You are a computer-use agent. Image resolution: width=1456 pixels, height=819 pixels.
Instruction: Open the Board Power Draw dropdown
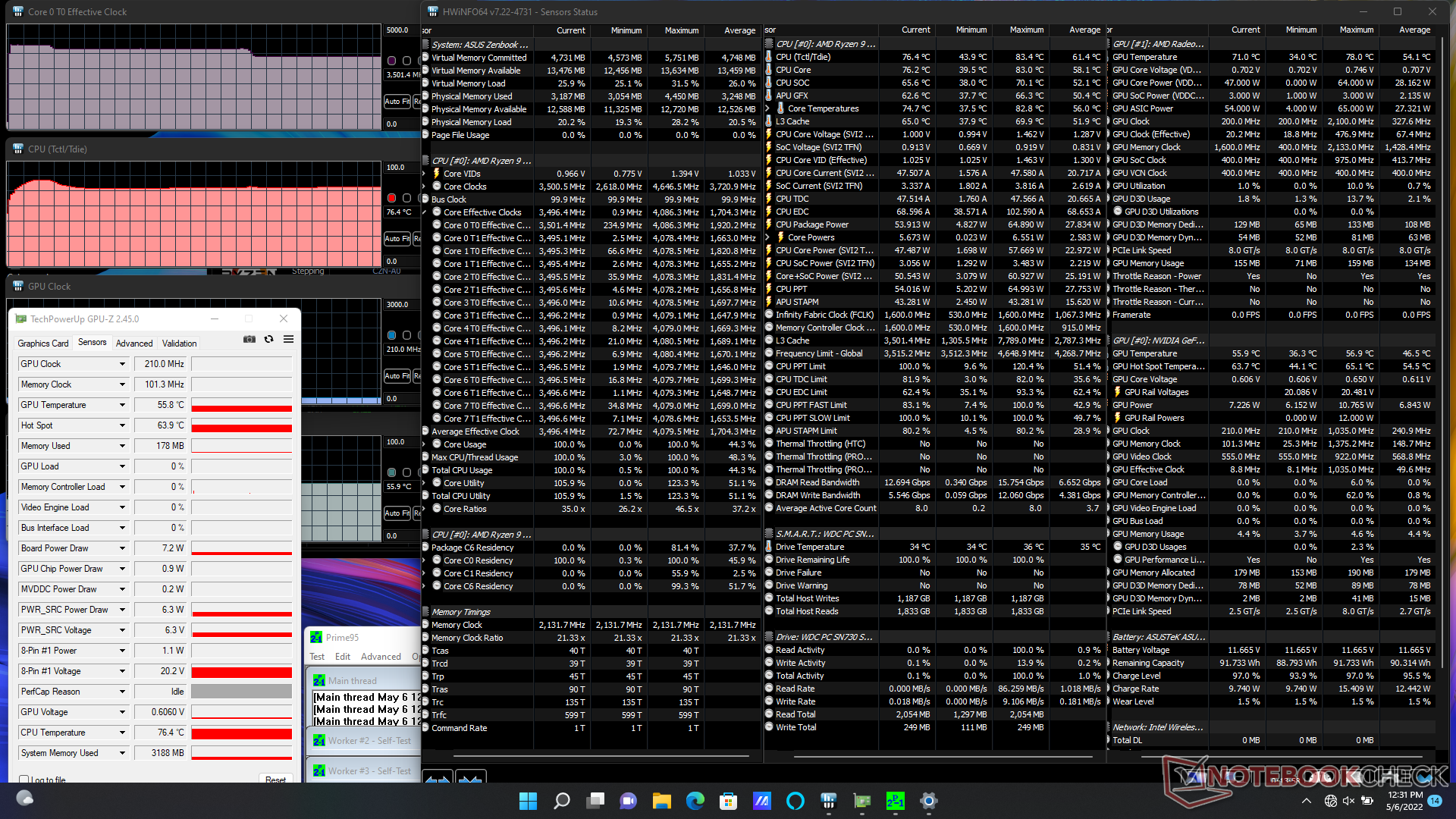point(122,548)
